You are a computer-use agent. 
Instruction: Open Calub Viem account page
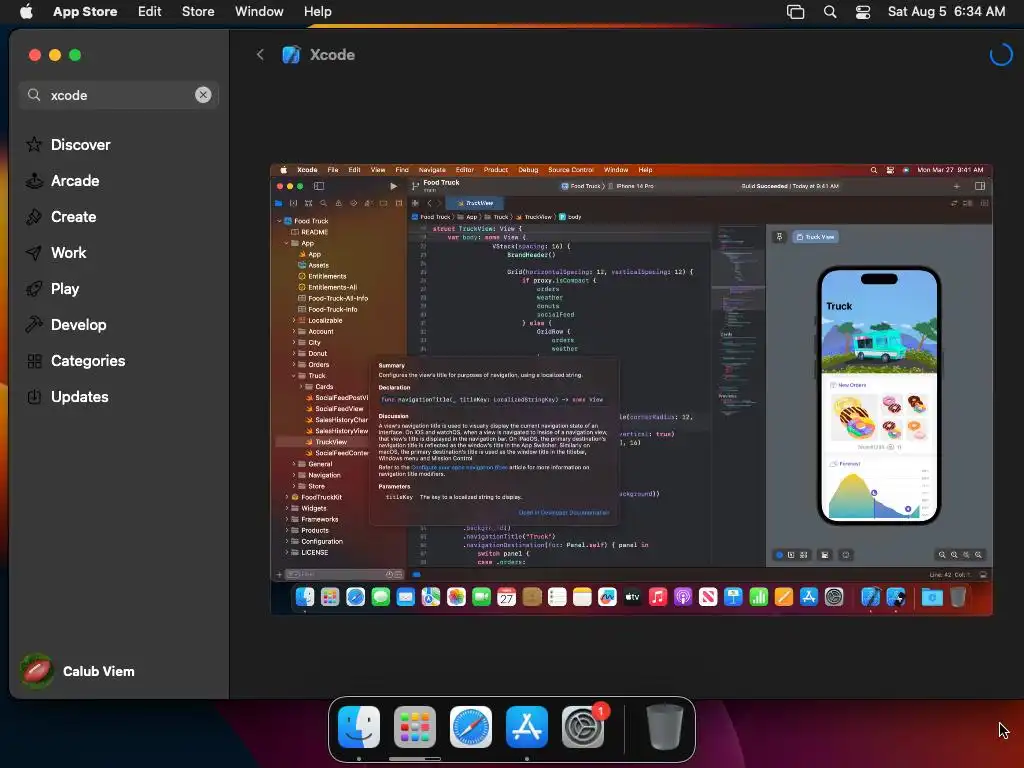click(x=78, y=671)
